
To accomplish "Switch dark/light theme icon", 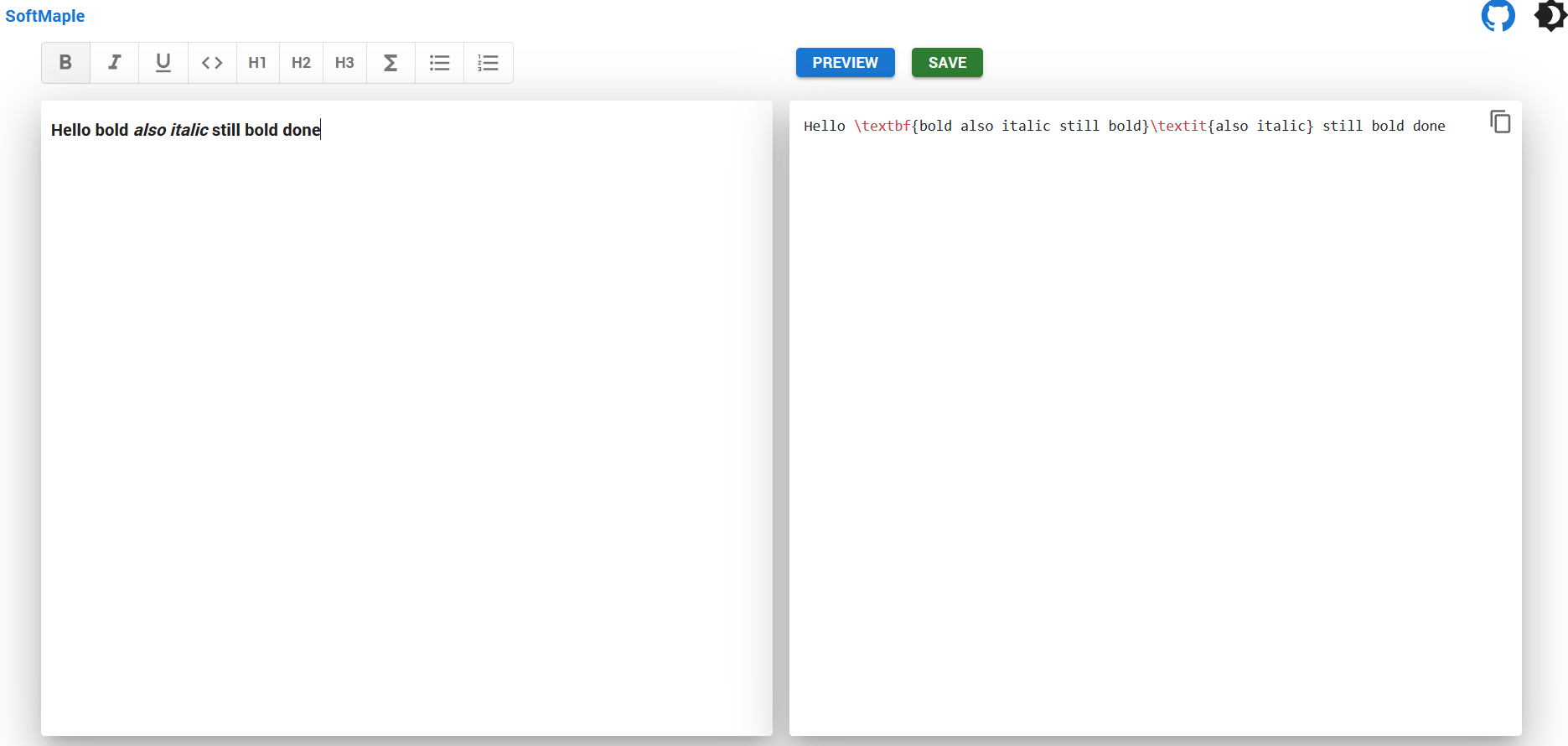I will 1550,15.
